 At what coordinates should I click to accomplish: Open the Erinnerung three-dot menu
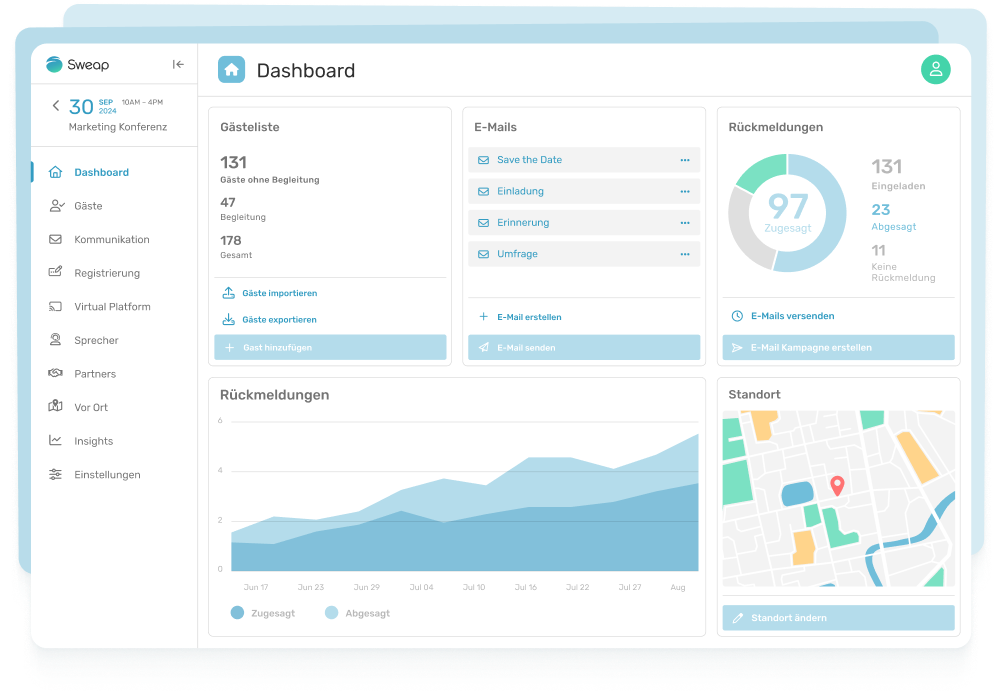pyautogui.click(x=685, y=223)
